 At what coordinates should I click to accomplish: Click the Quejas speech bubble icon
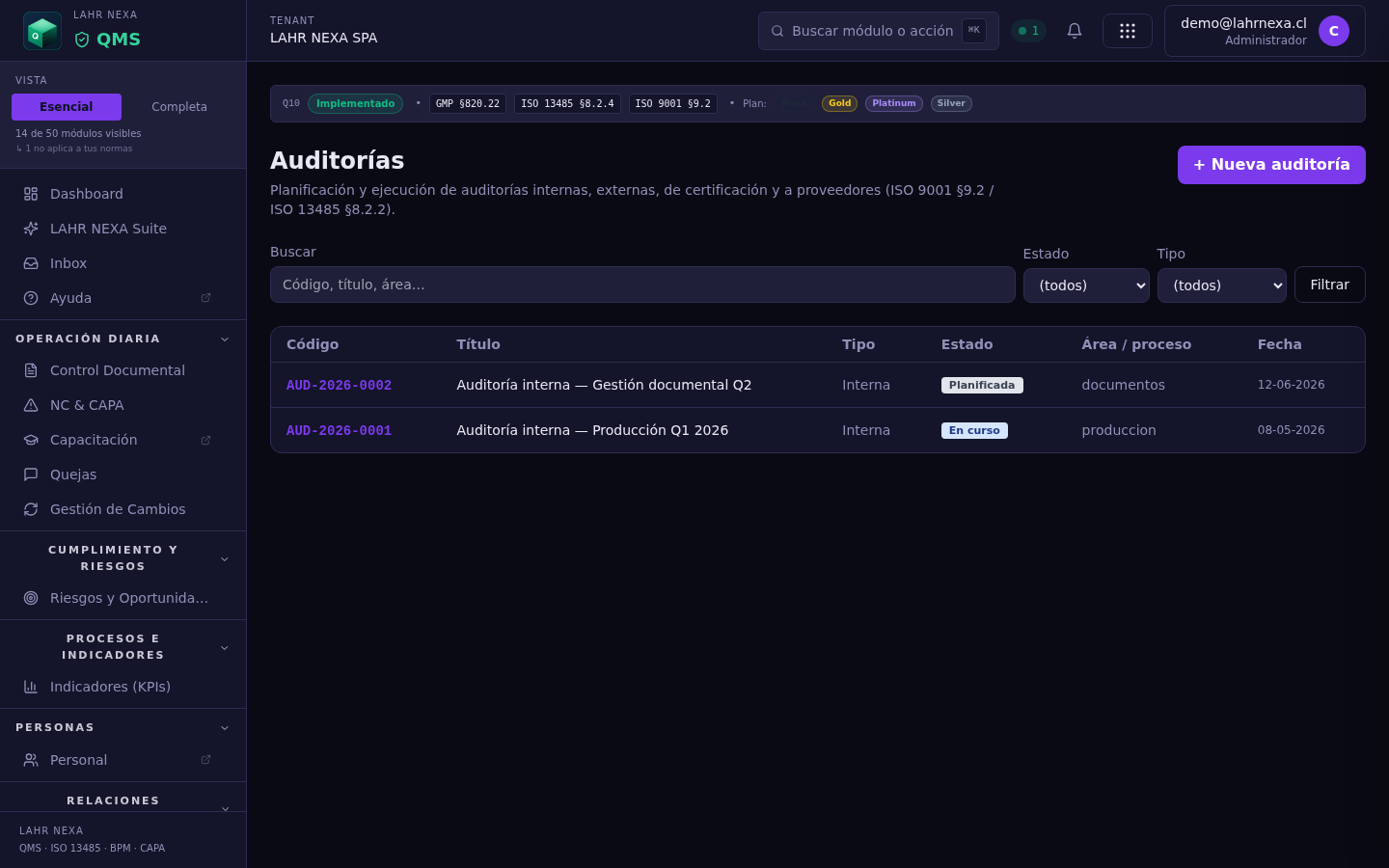point(31,475)
